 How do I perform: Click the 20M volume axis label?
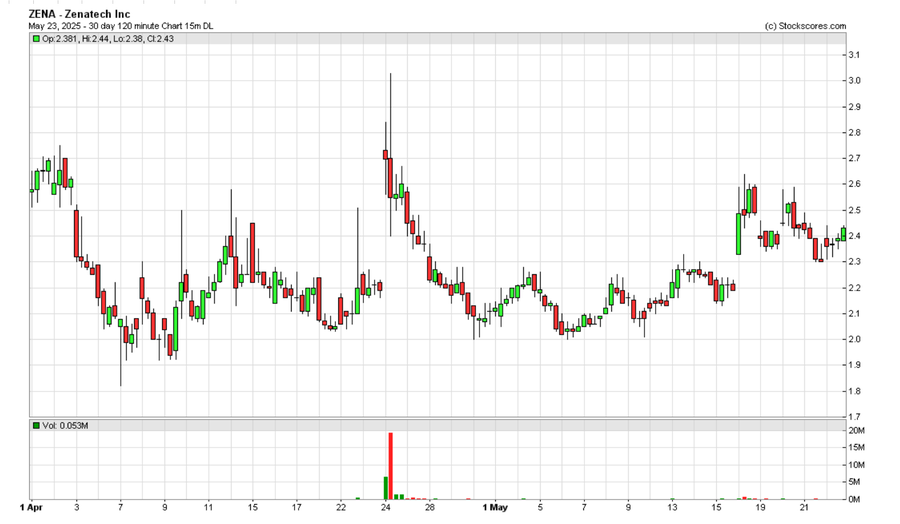coord(856,431)
